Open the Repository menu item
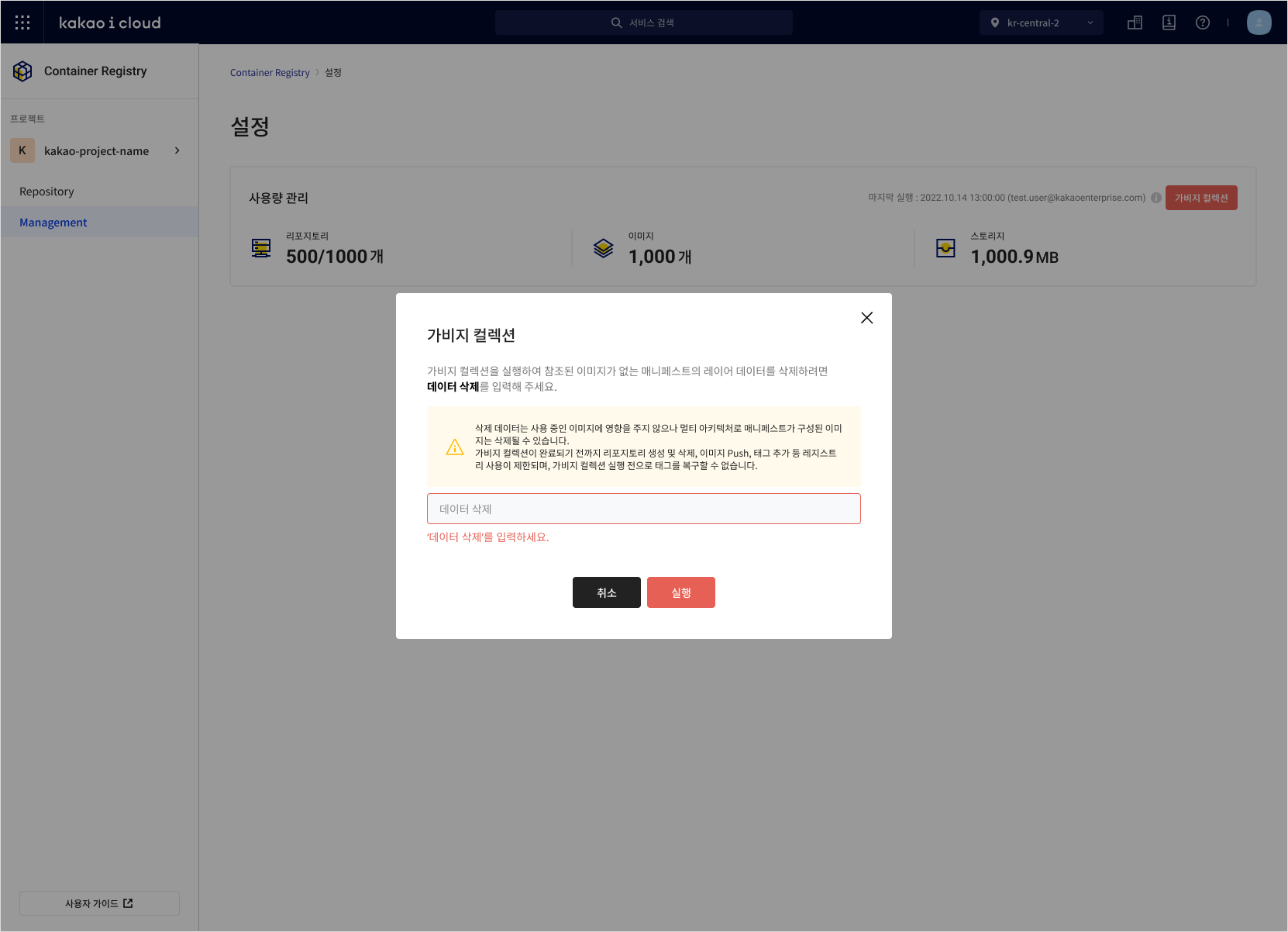Viewport: 1288px width, 932px height. (99, 192)
